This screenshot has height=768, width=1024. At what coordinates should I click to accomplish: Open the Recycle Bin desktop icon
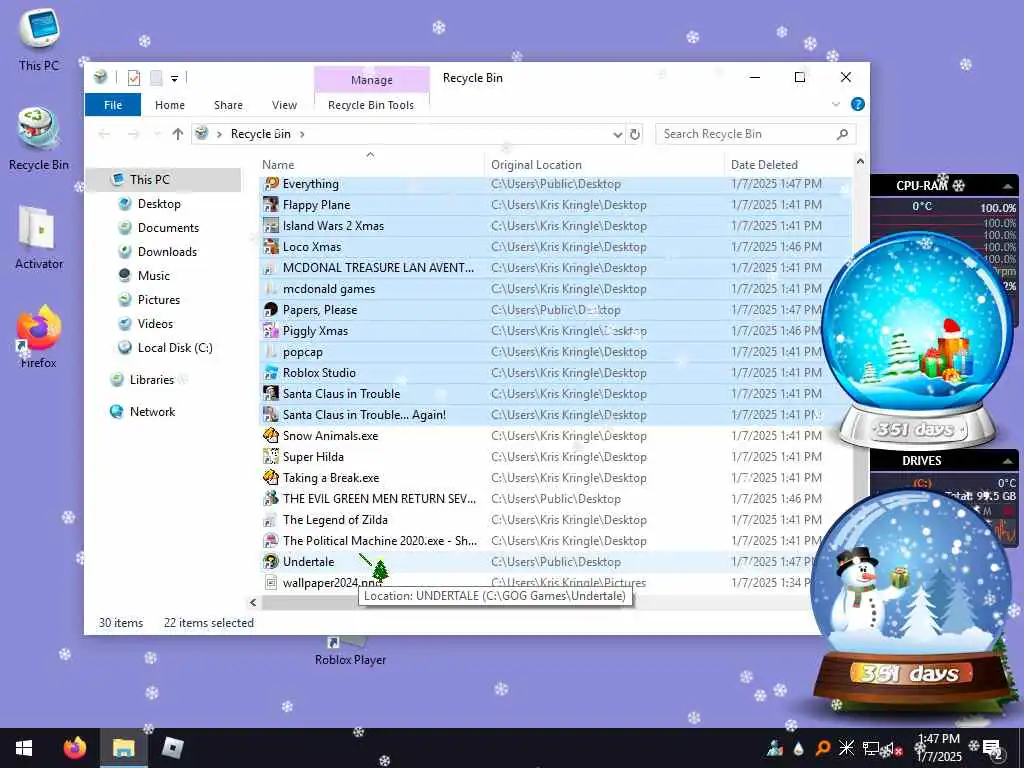(39, 138)
